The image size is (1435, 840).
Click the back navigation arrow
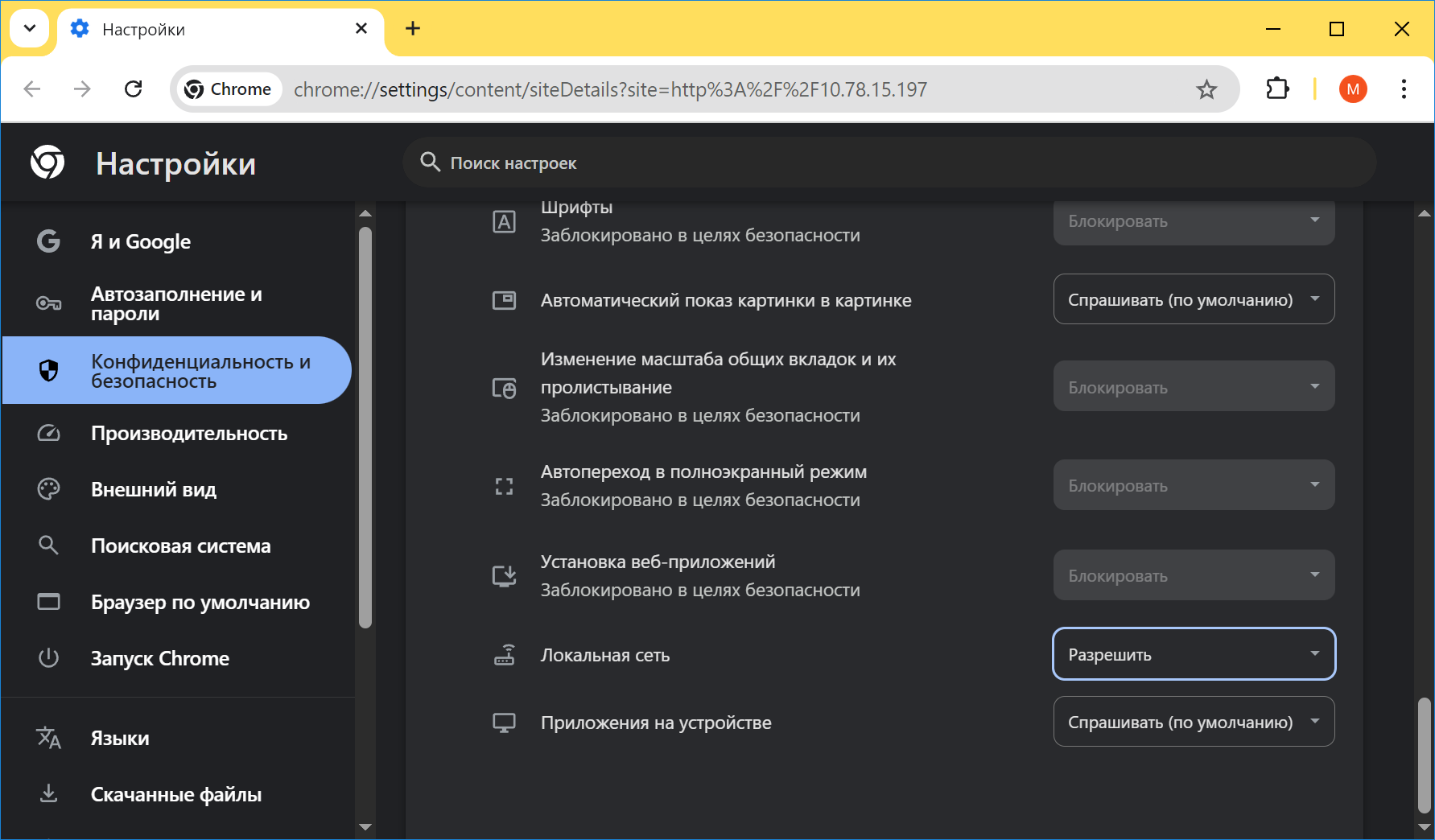coord(32,89)
